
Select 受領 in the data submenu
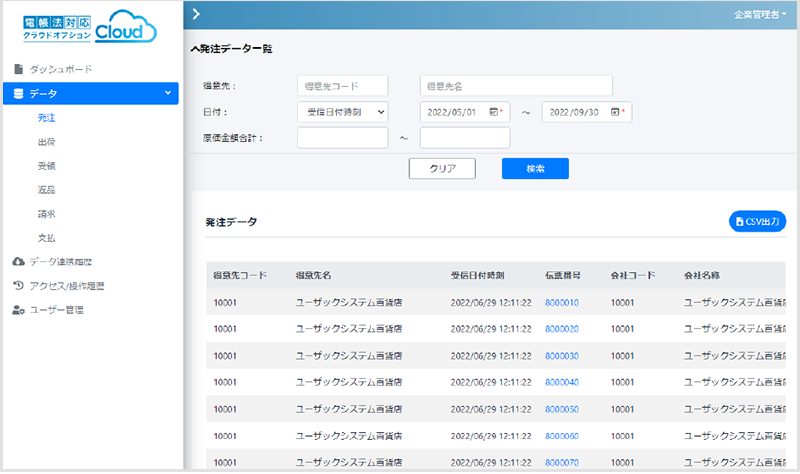(x=46, y=166)
